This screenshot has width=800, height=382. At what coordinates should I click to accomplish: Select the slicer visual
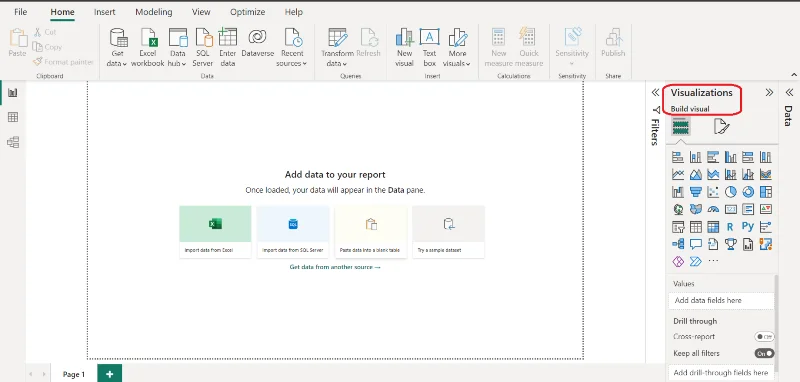(678, 226)
